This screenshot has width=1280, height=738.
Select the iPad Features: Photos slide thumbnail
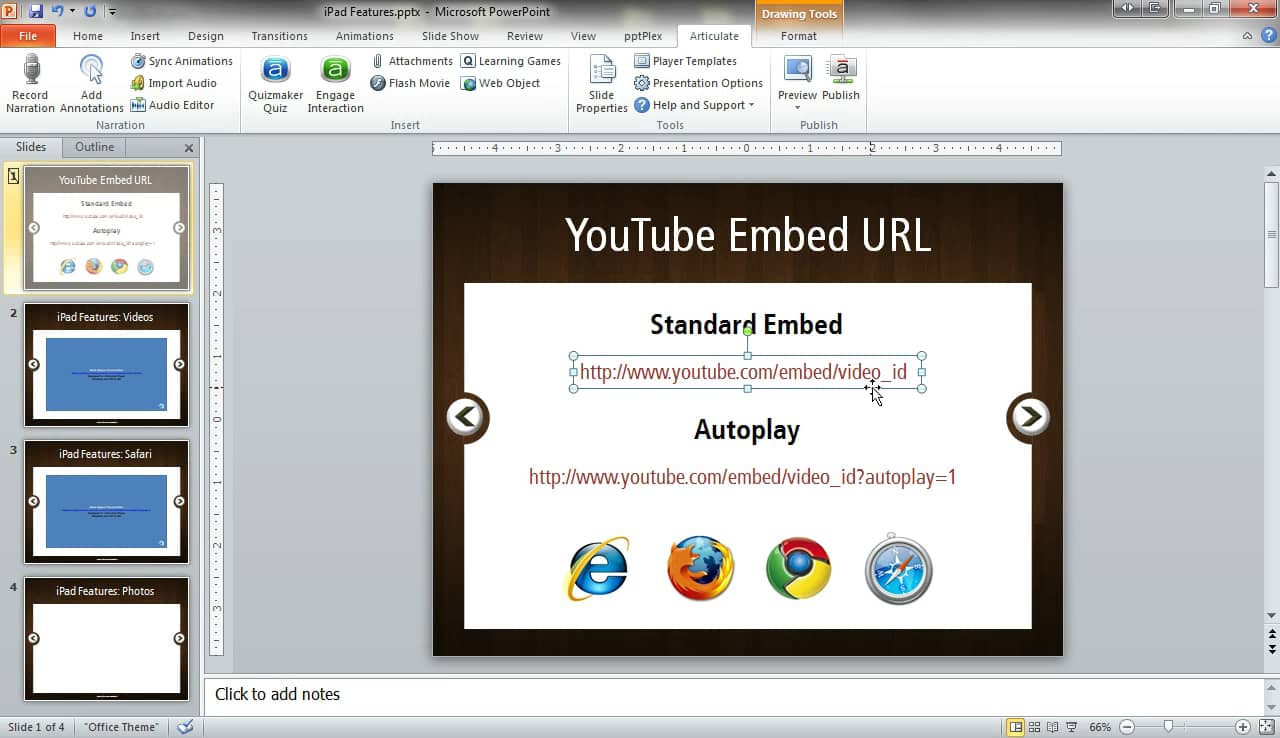pos(105,639)
